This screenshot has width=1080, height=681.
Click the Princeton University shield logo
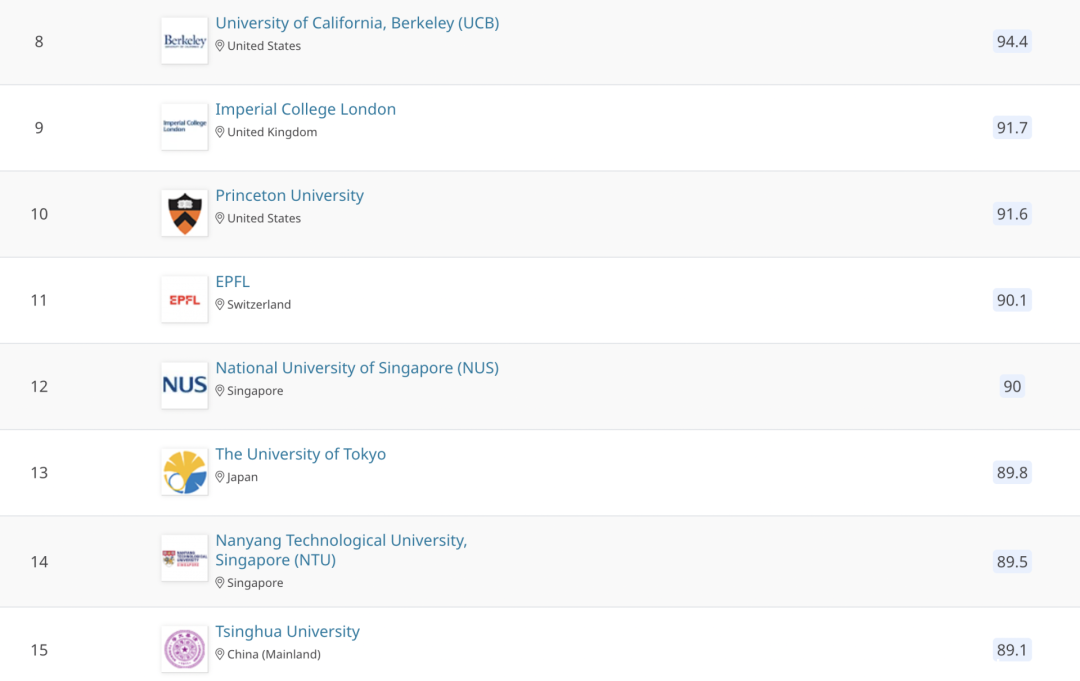pos(184,213)
